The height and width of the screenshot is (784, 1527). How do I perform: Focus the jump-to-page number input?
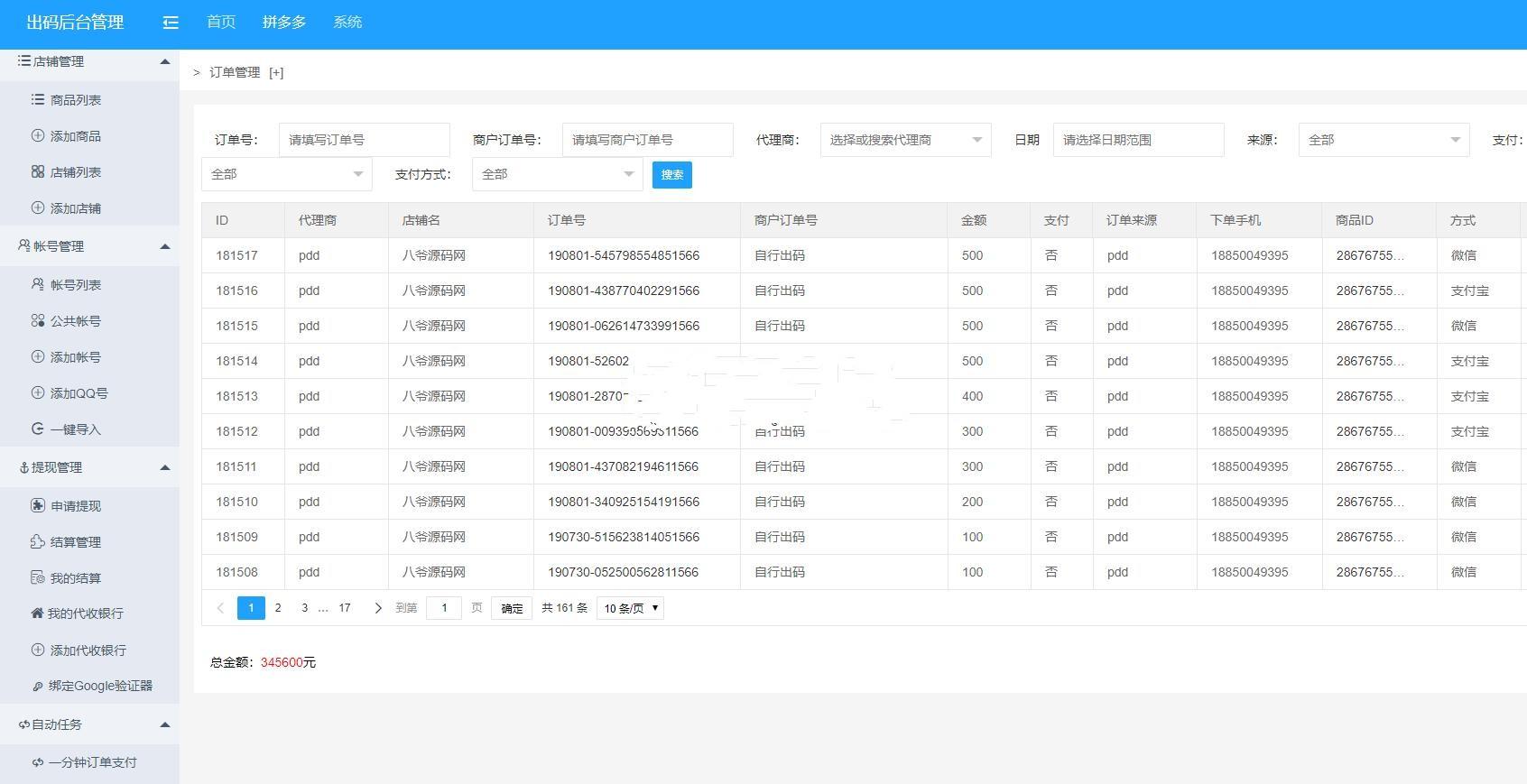coord(444,608)
